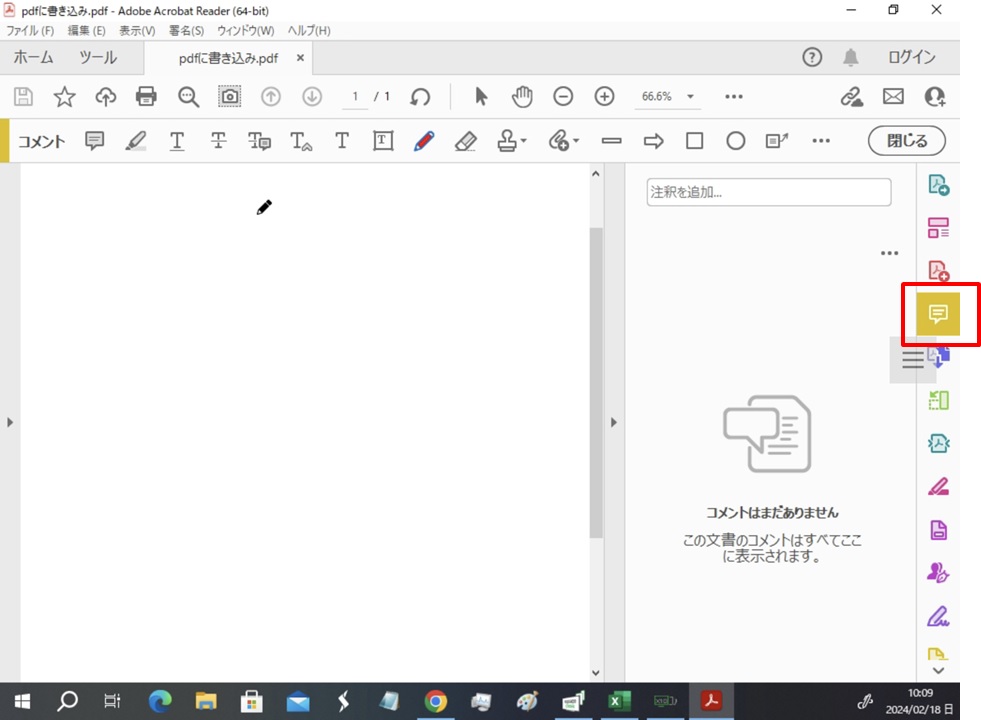Choose the arrow selection tool
This screenshot has width=981, height=720.
(480, 96)
